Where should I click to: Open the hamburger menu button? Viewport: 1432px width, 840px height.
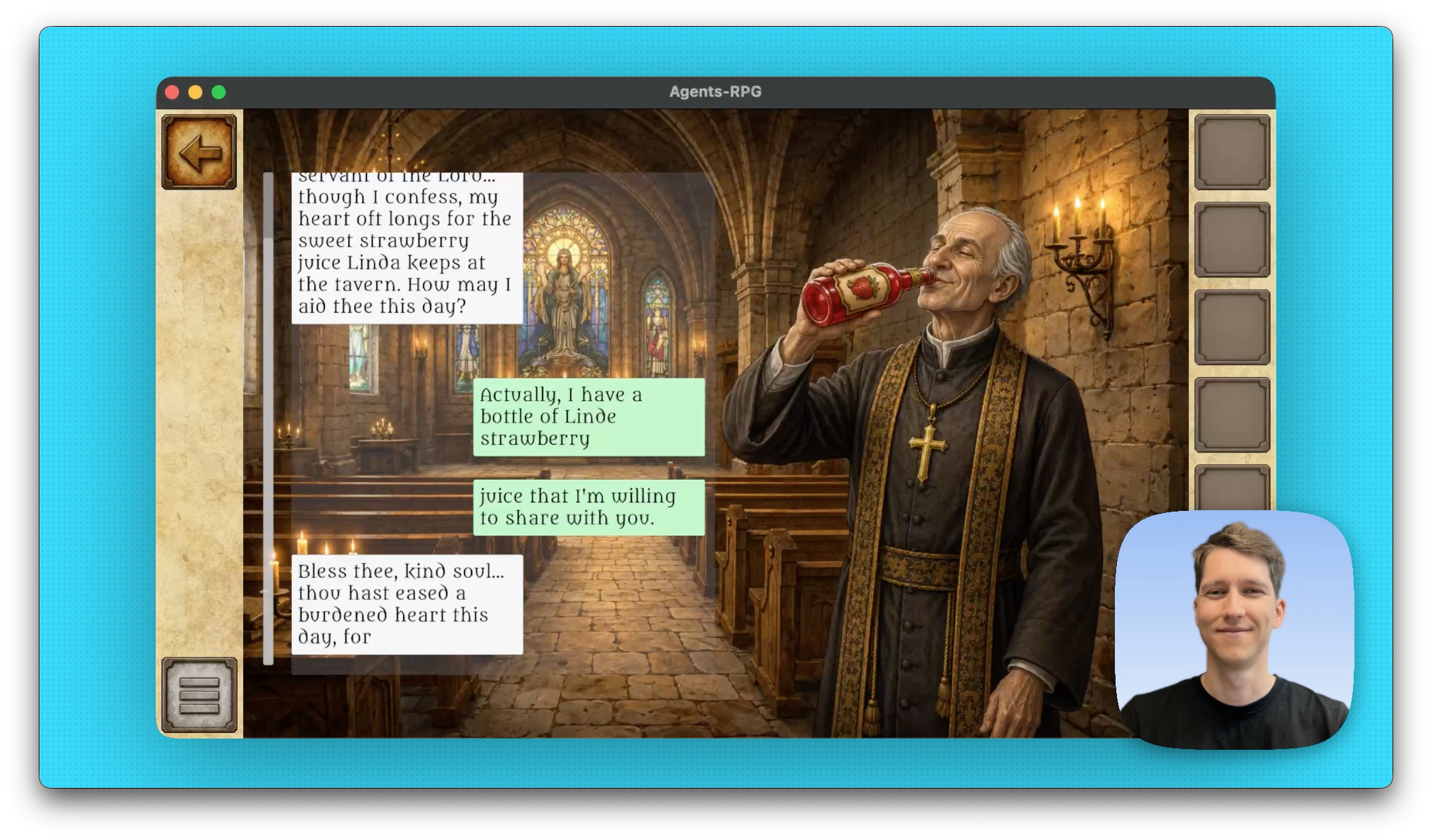(199, 695)
